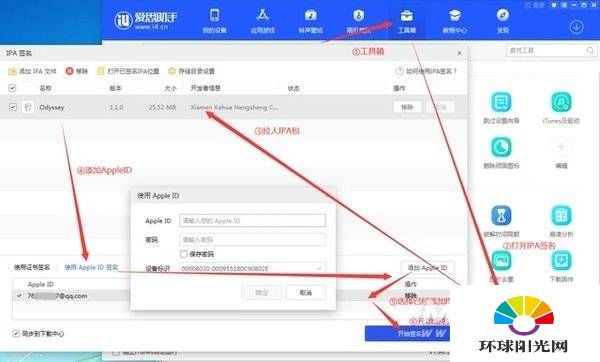This screenshot has width=600, height=362.
Task: Switch to Use Apple ID signing tab
Action: point(91,267)
